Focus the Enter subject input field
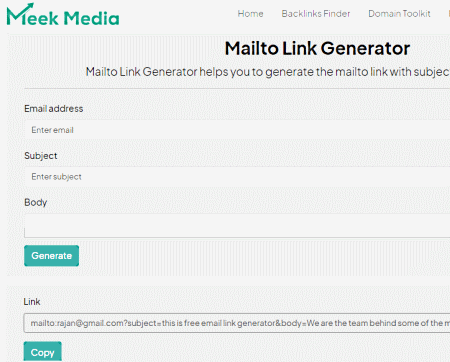Screen dimensions: 450x362 click(x=237, y=177)
